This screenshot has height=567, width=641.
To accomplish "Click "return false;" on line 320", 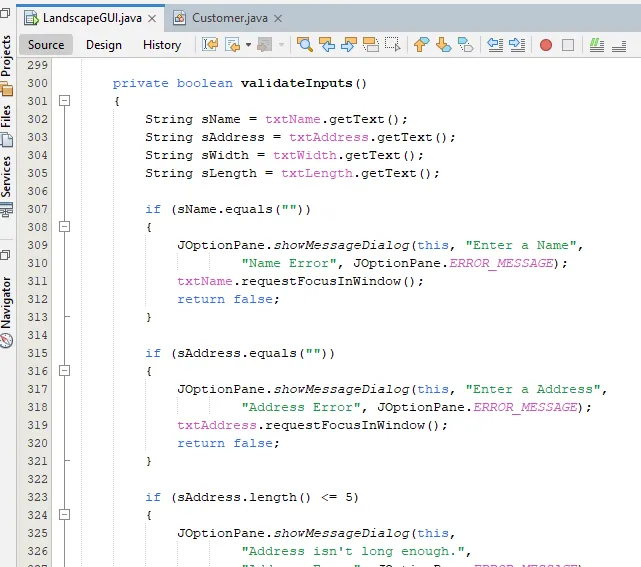I will 229,443.
